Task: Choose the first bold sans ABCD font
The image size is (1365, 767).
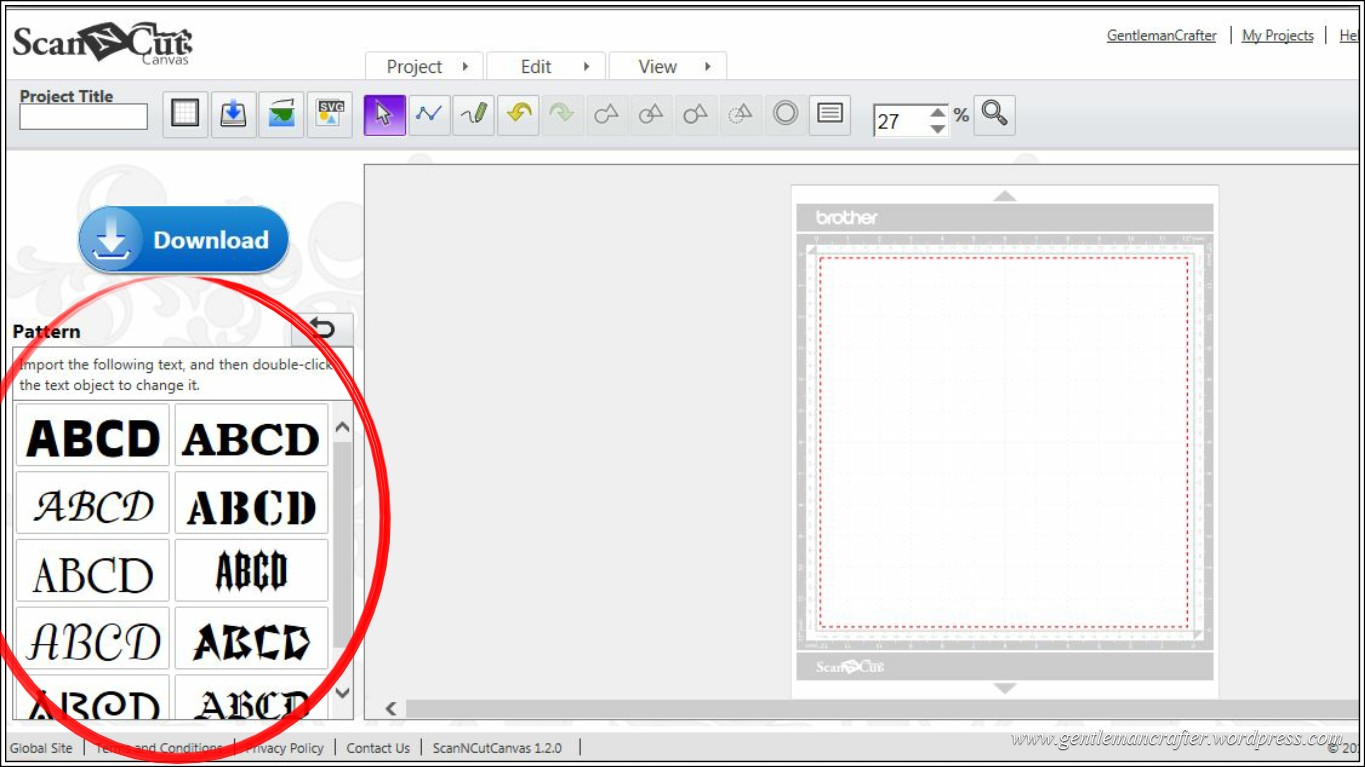Action: (93, 437)
